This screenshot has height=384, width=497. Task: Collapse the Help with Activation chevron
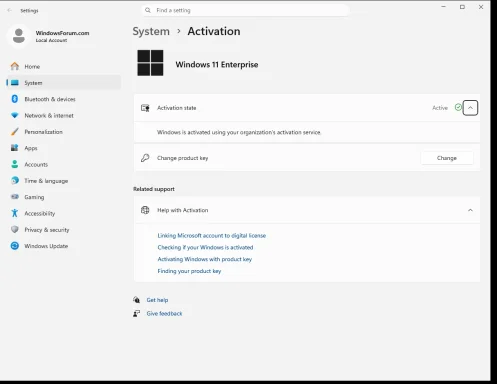(x=470, y=210)
